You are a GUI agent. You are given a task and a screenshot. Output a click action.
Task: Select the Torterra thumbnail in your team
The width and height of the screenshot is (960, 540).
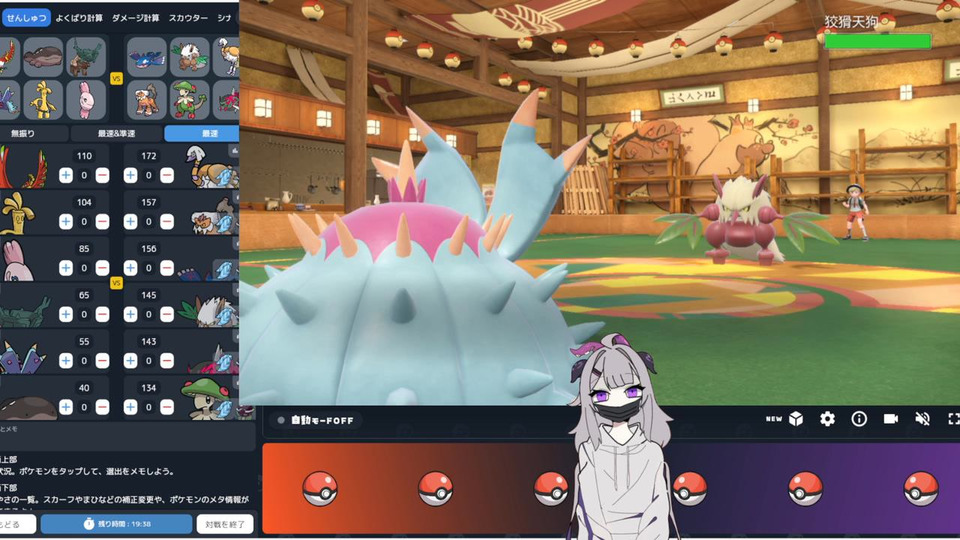[86, 57]
